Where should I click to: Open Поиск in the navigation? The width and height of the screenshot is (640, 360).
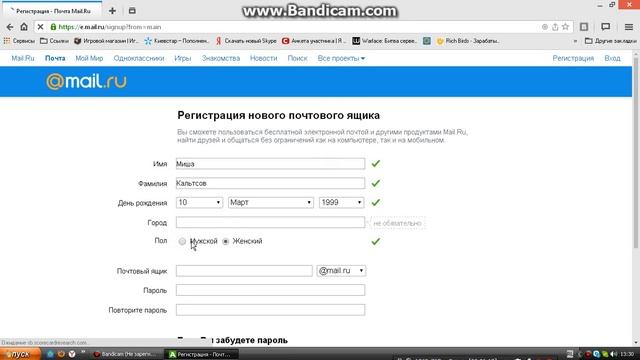tap(297, 58)
